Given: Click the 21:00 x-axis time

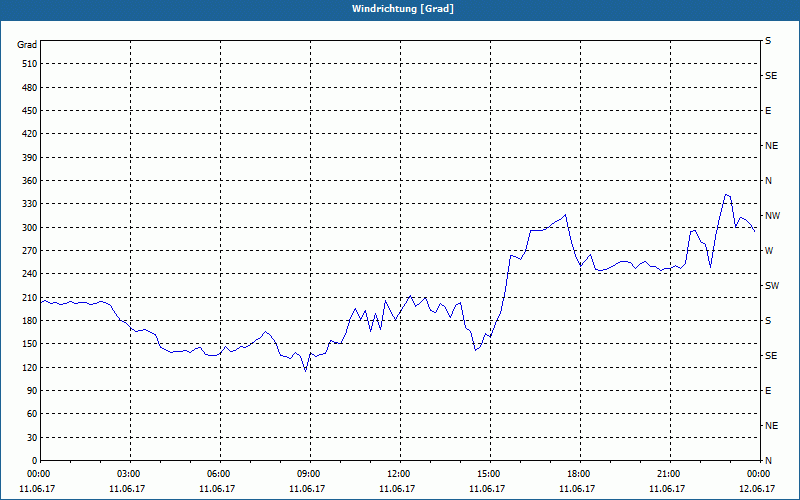Looking at the screenshot, I should (x=669, y=474).
